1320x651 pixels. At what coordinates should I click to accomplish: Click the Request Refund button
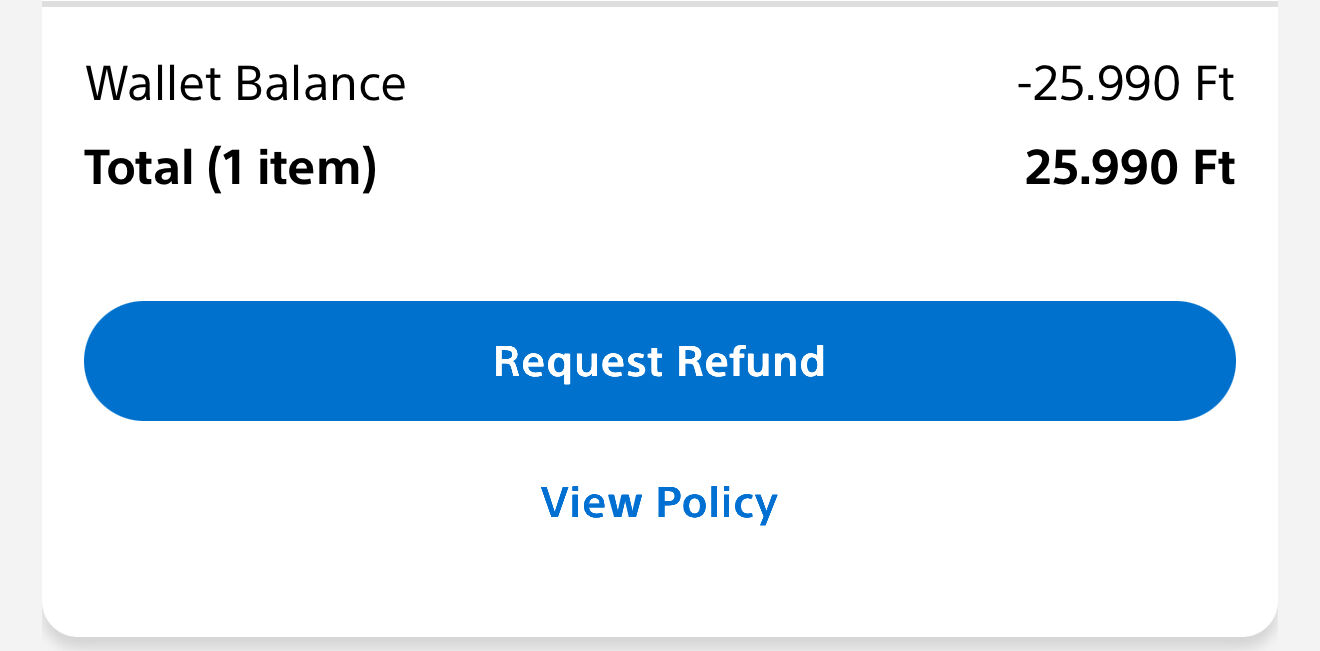click(659, 361)
